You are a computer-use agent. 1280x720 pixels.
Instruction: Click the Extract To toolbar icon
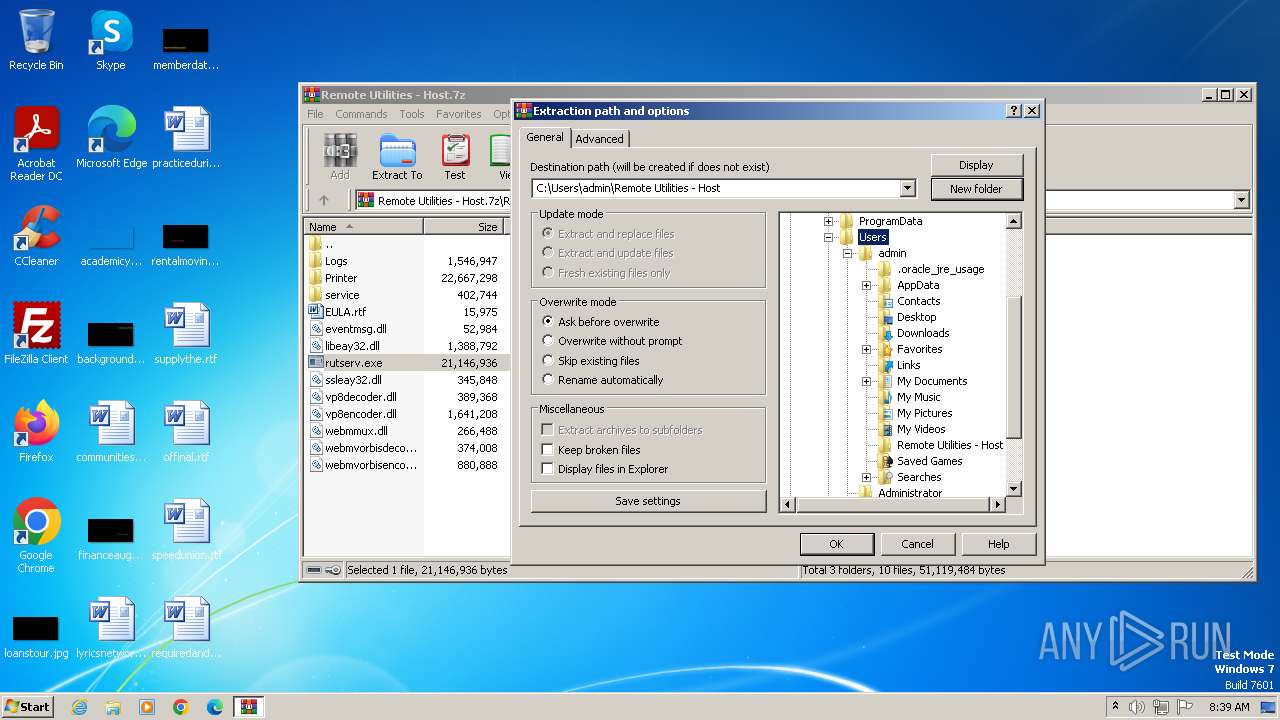[x=397, y=157]
